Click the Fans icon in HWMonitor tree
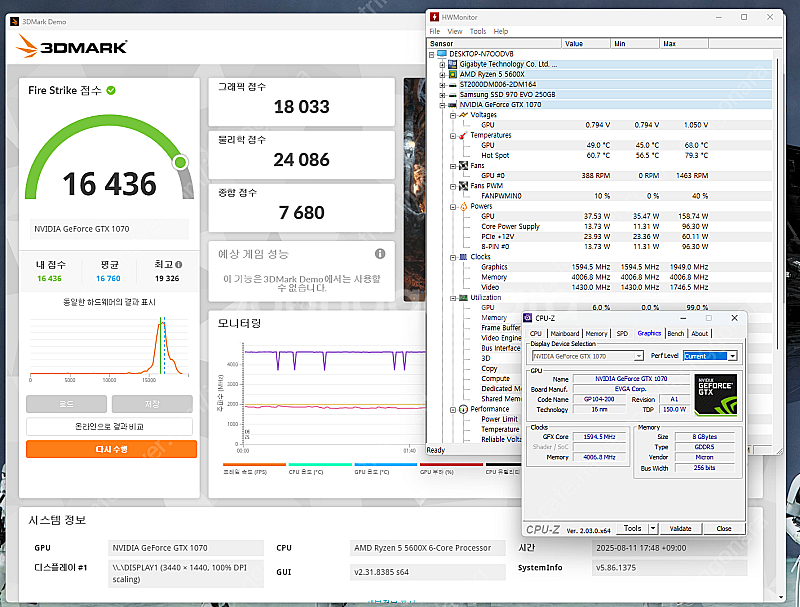This screenshot has height=607, width=800. coord(463,166)
